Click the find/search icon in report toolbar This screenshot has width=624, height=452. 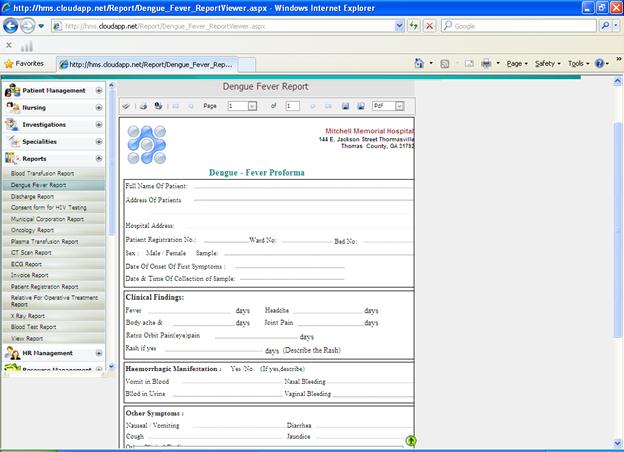point(158,105)
